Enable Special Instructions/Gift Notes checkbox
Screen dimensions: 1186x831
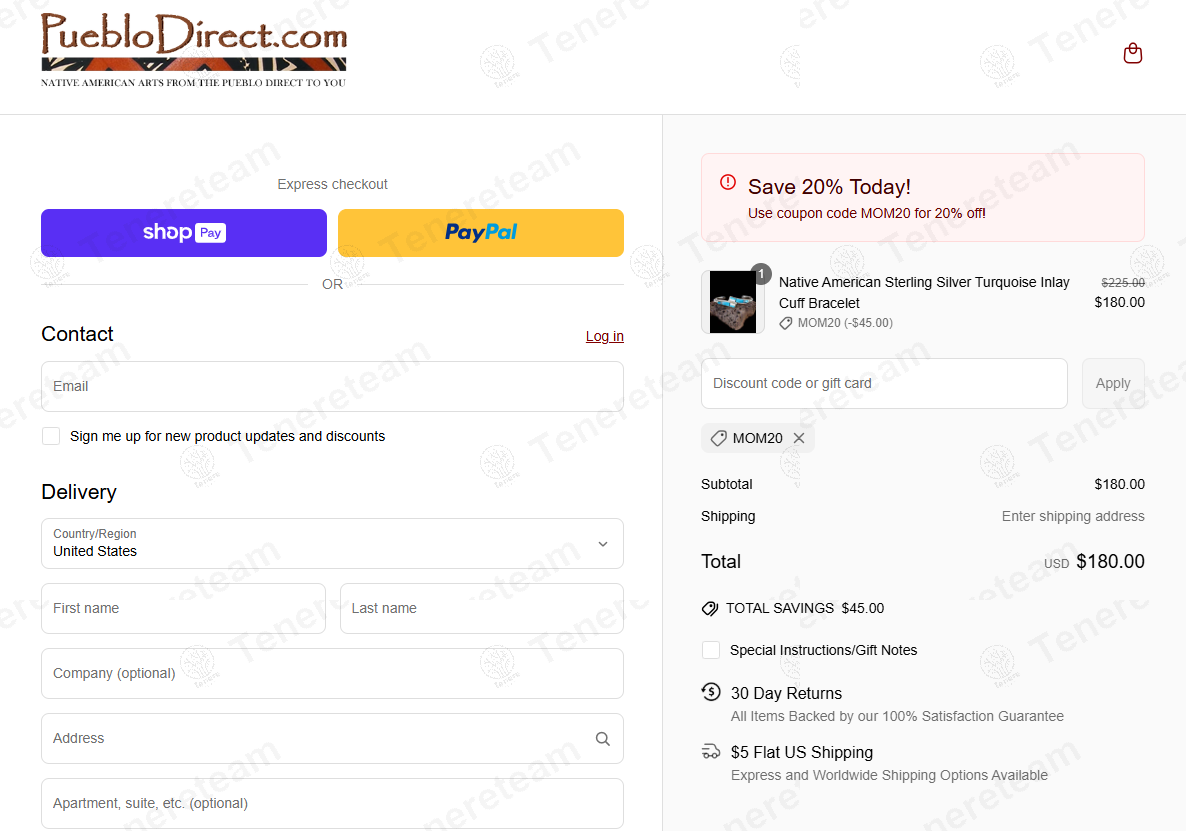711,650
